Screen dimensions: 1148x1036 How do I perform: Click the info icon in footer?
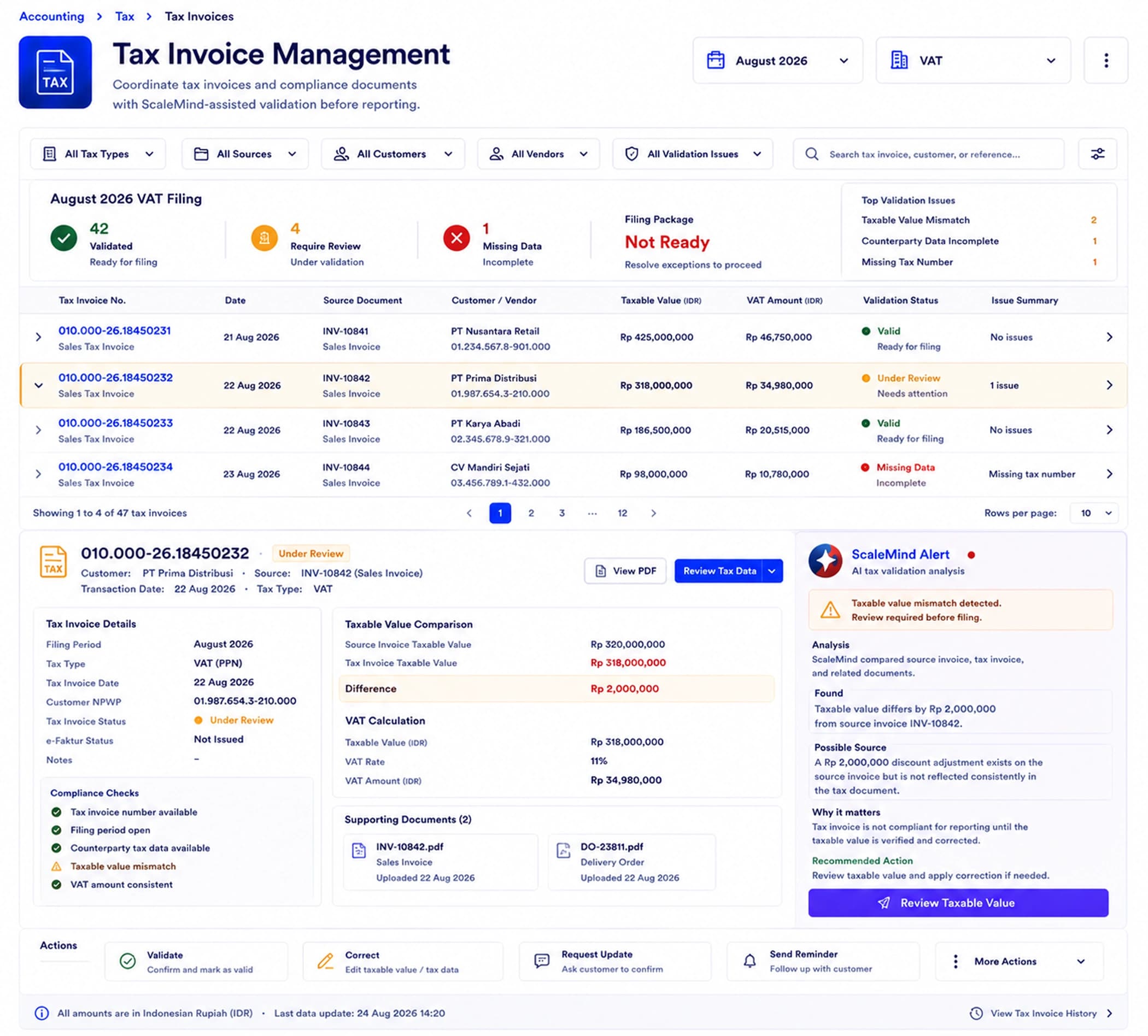pos(42,1013)
